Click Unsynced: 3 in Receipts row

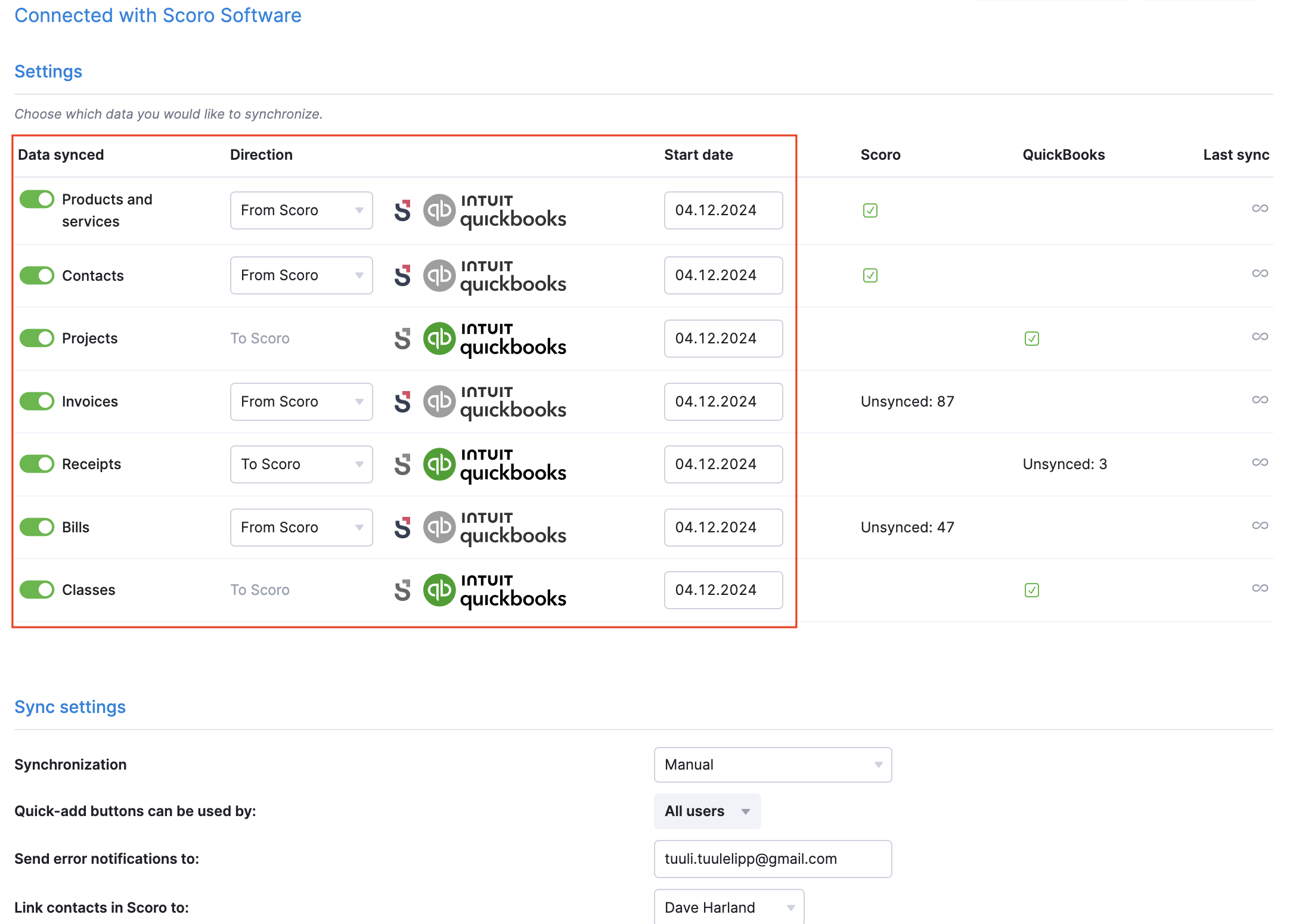click(x=1065, y=464)
